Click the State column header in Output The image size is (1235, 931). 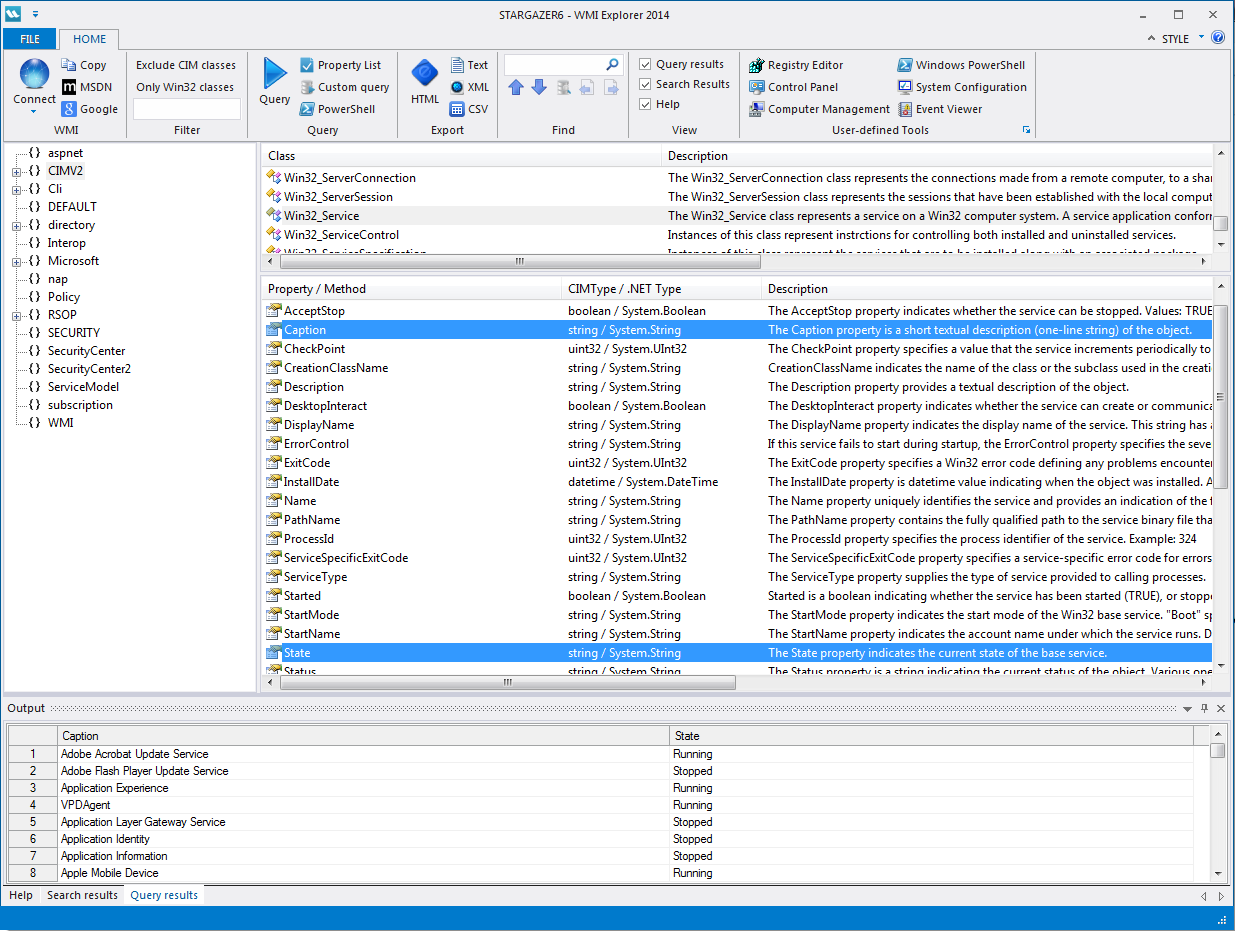pyautogui.click(x=931, y=736)
